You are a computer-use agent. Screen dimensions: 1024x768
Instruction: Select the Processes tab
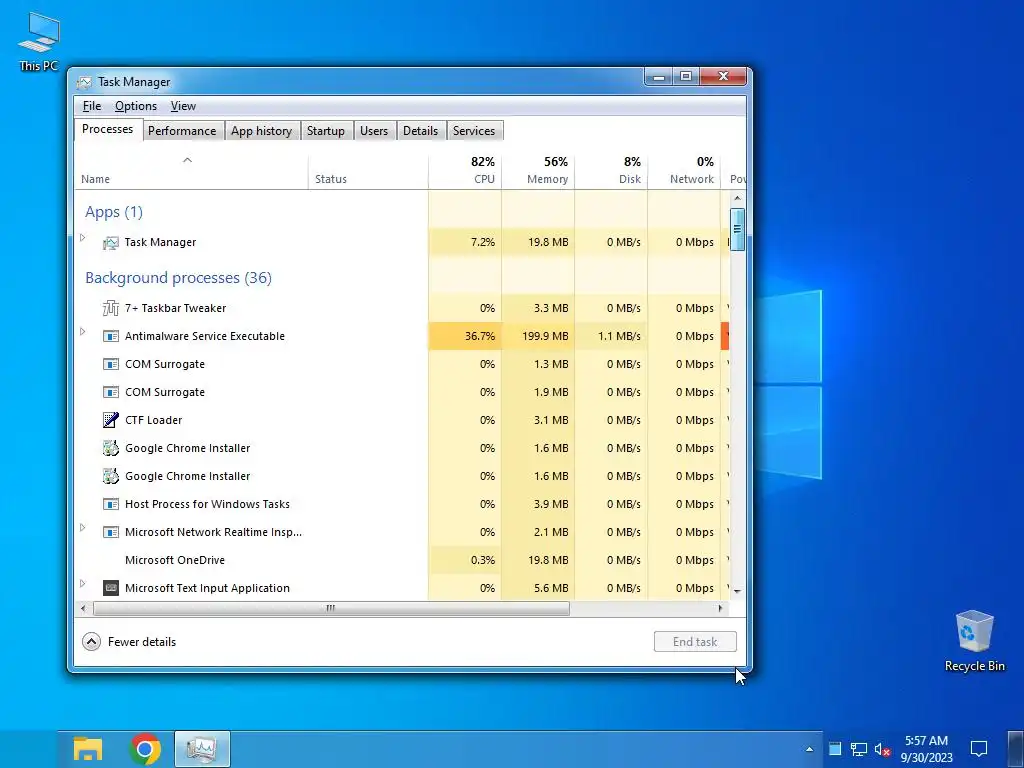pyautogui.click(x=108, y=129)
